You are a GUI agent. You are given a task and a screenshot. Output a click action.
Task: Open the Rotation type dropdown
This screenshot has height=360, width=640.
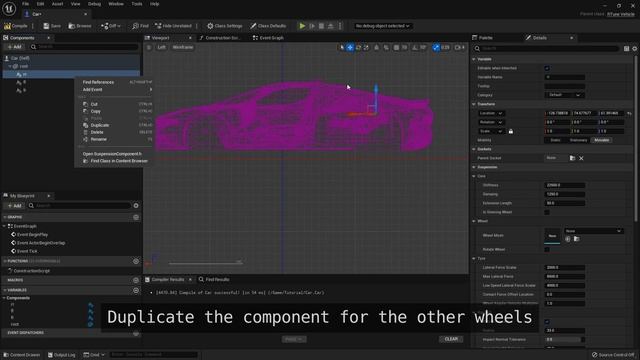tap(491, 122)
